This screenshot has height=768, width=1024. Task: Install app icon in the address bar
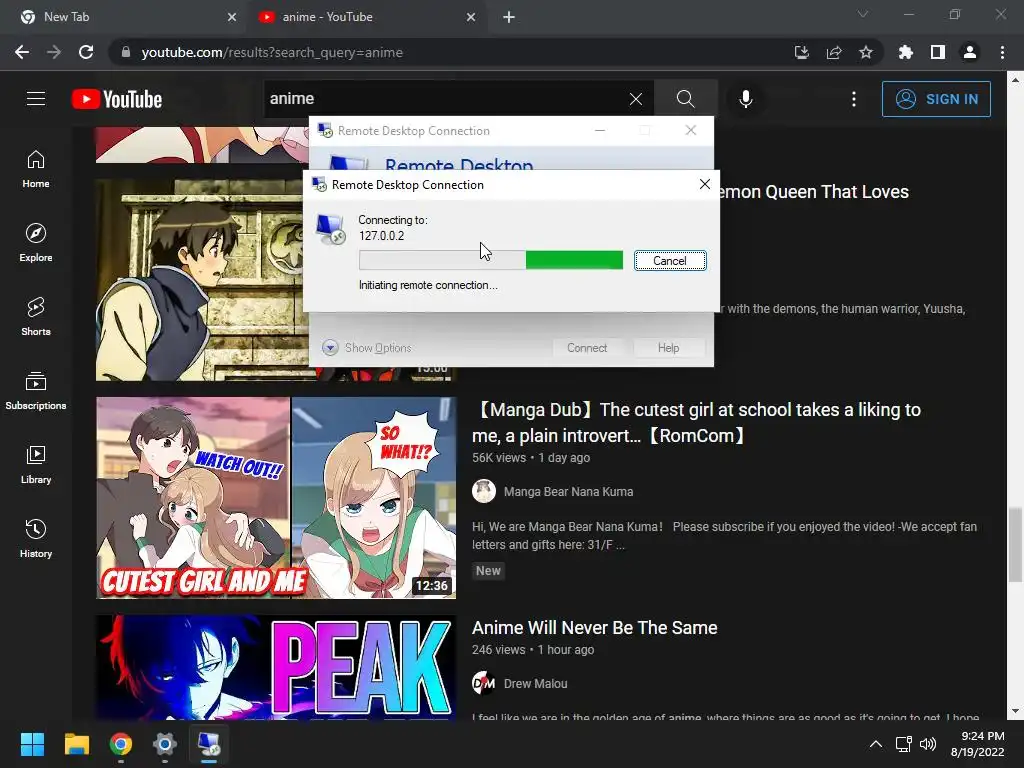[801, 52]
